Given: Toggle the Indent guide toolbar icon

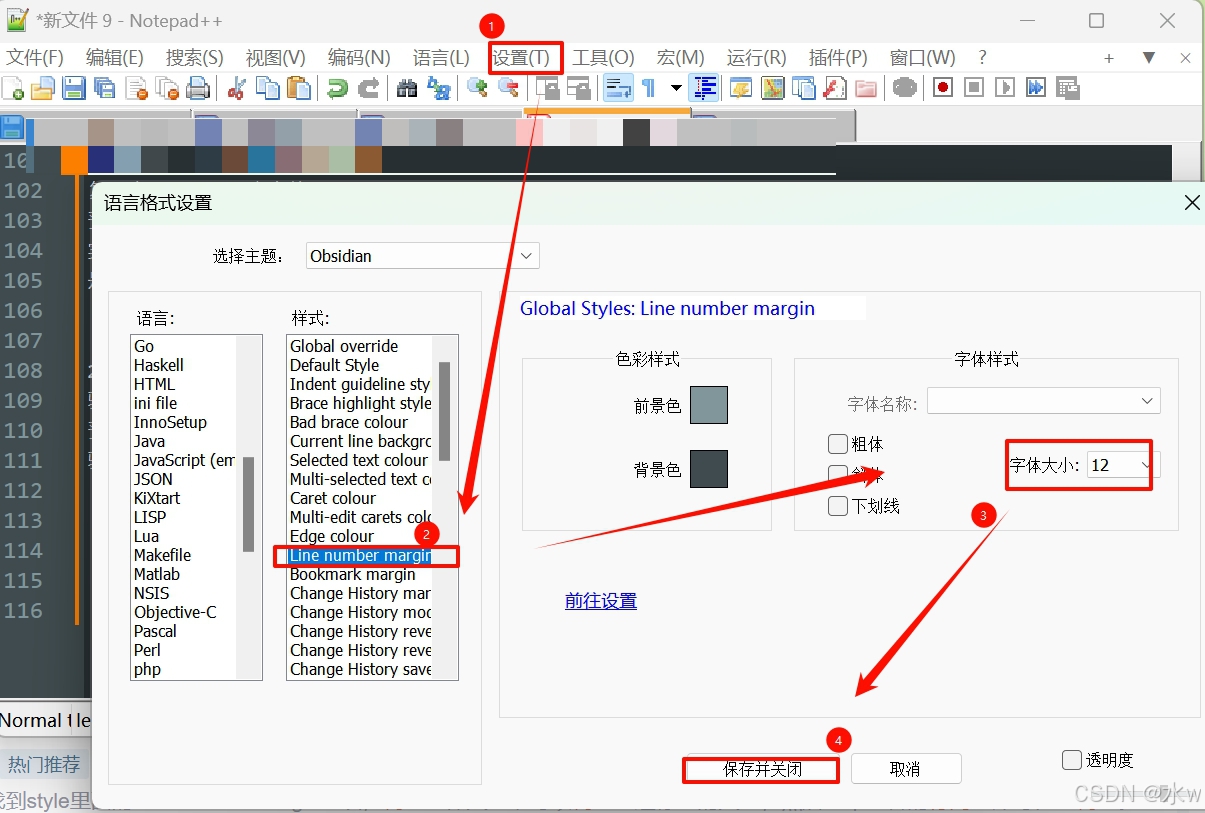Looking at the screenshot, I should tap(705, 88).
